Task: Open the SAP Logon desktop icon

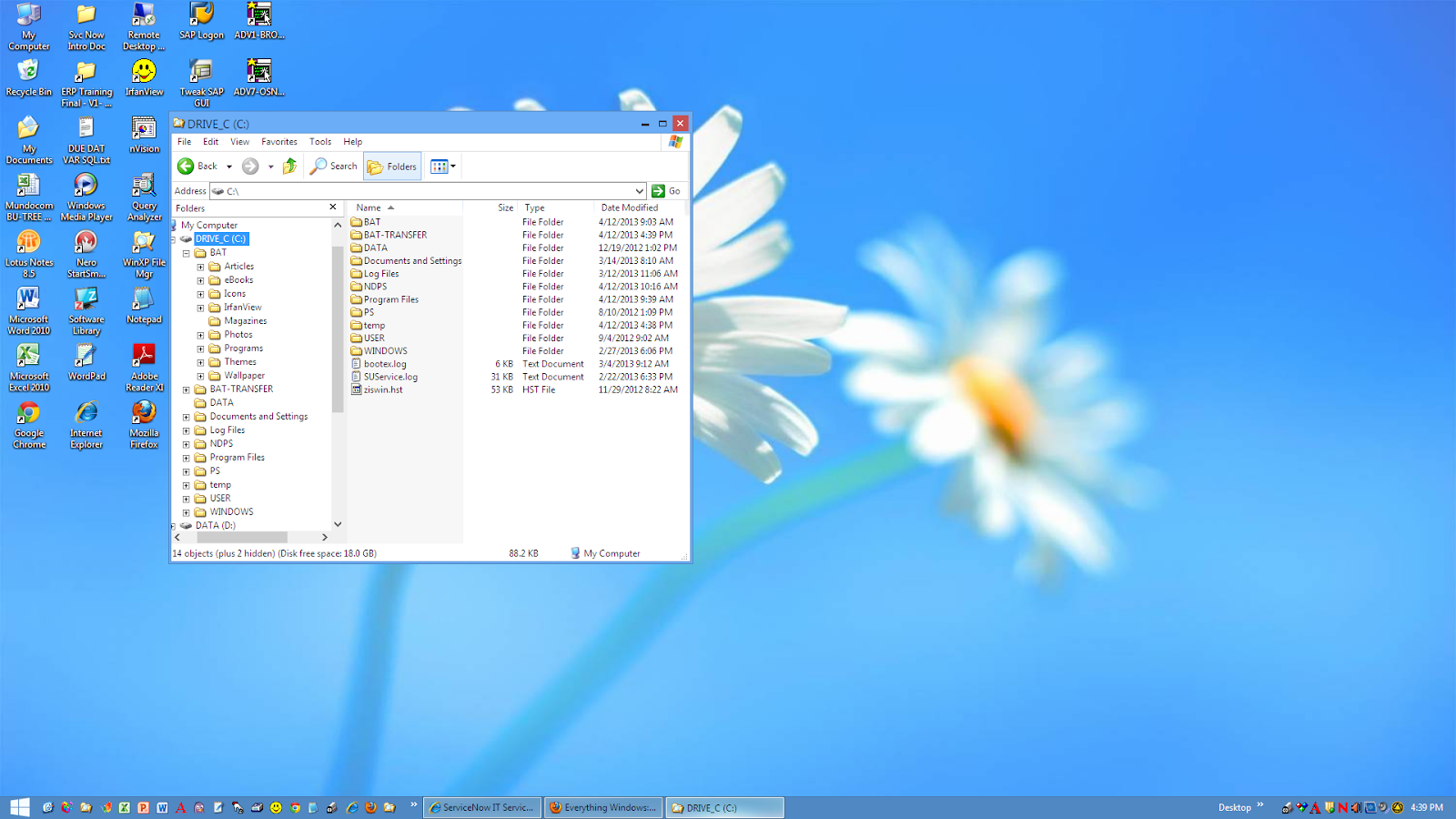Action: [201, 22]
